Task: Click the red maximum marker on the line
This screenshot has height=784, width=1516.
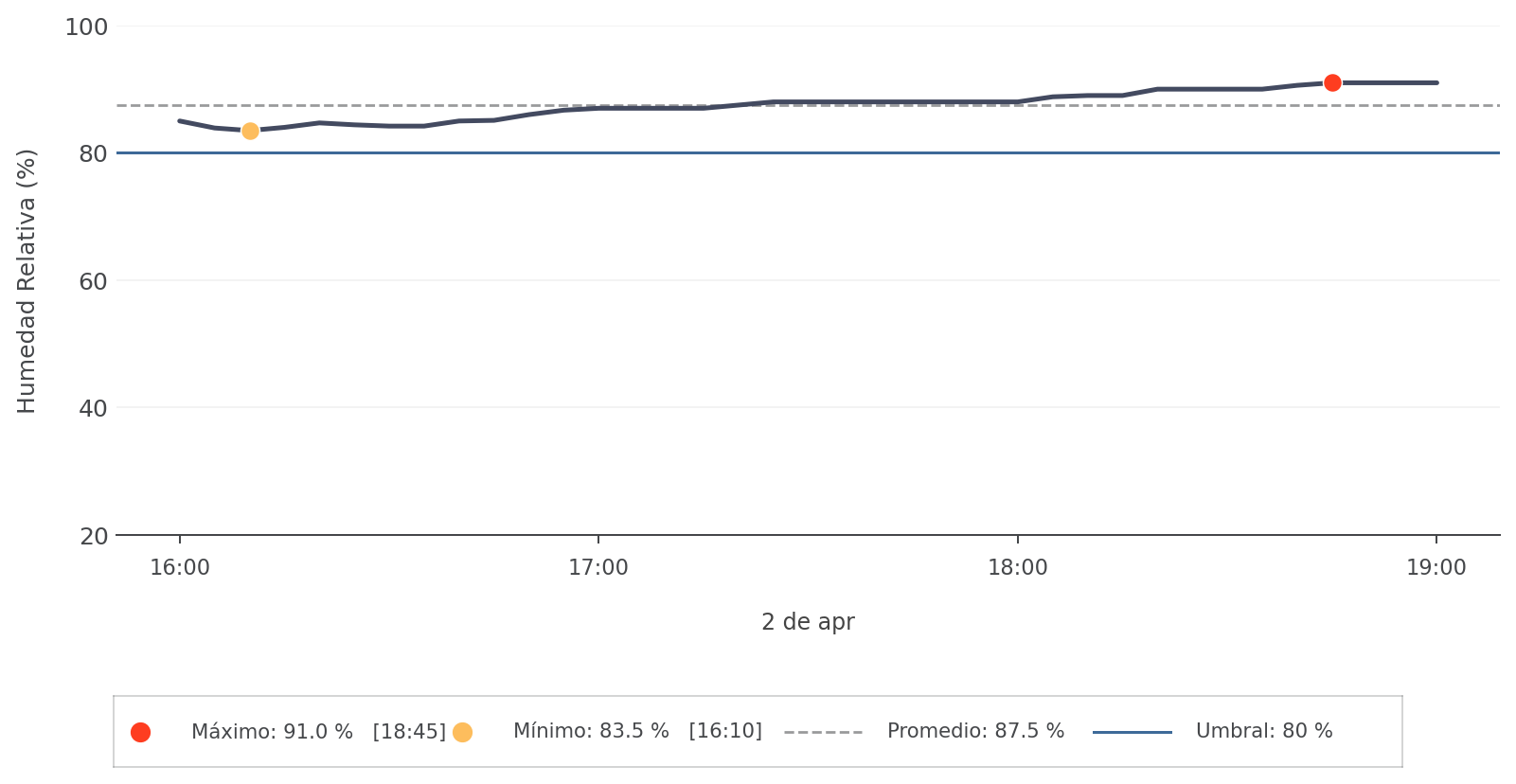Action: tap(1332, 83)
